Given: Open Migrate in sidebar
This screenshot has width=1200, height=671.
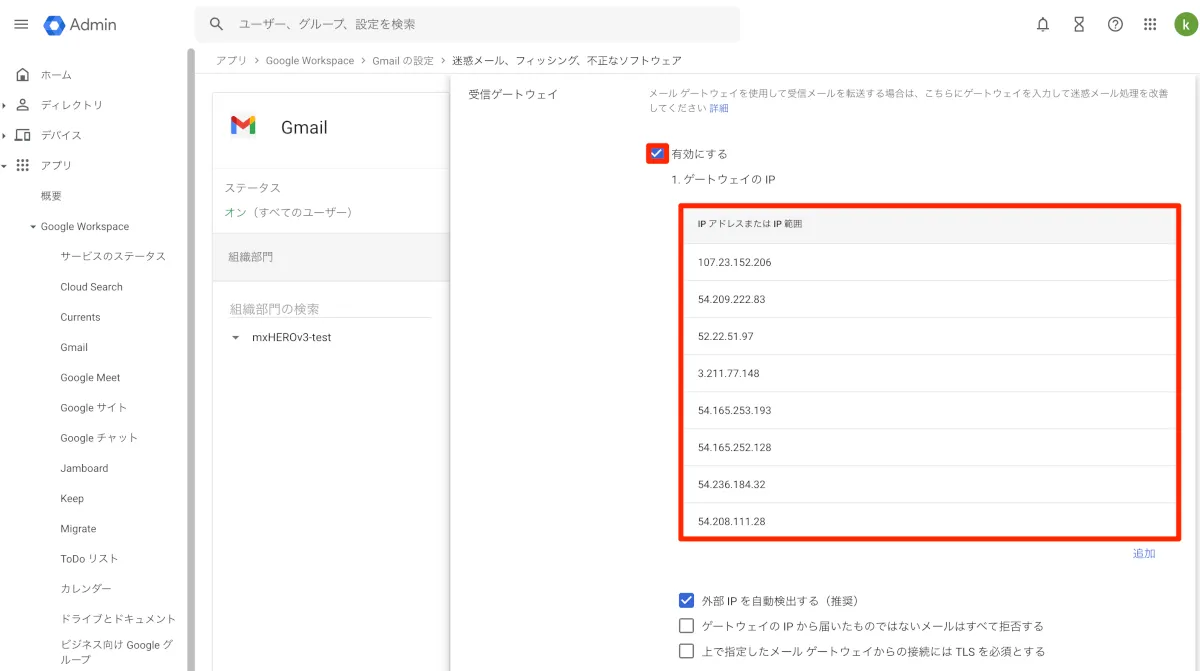Looking at the screenshot, I should point(78,528).
